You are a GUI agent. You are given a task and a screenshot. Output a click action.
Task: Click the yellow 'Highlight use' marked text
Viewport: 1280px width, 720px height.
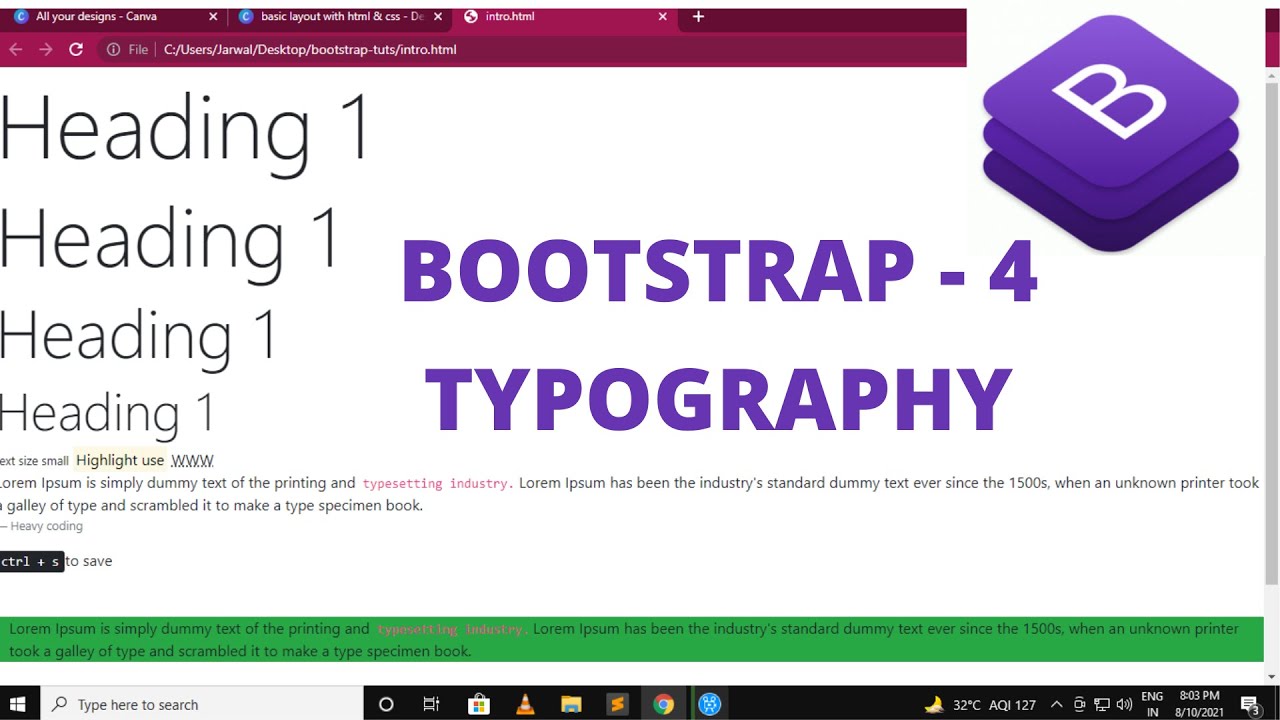120,460
